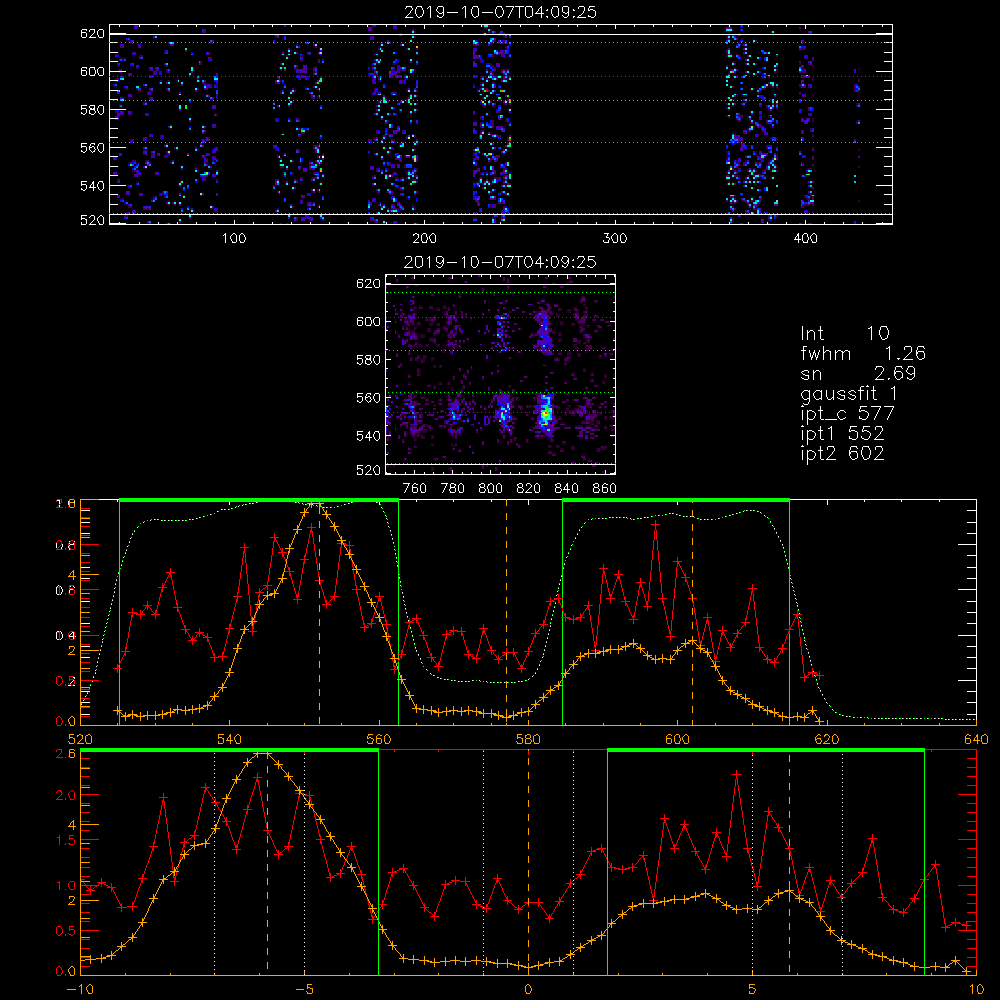Click red y-axis label 2.0 on bottom plot
This screenshot has width=1000, height=1000.
67,795
